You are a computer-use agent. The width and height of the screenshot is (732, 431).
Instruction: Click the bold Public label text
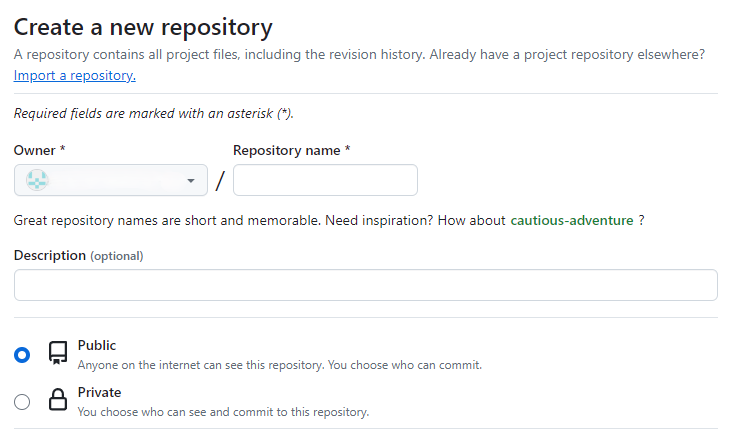97,345
